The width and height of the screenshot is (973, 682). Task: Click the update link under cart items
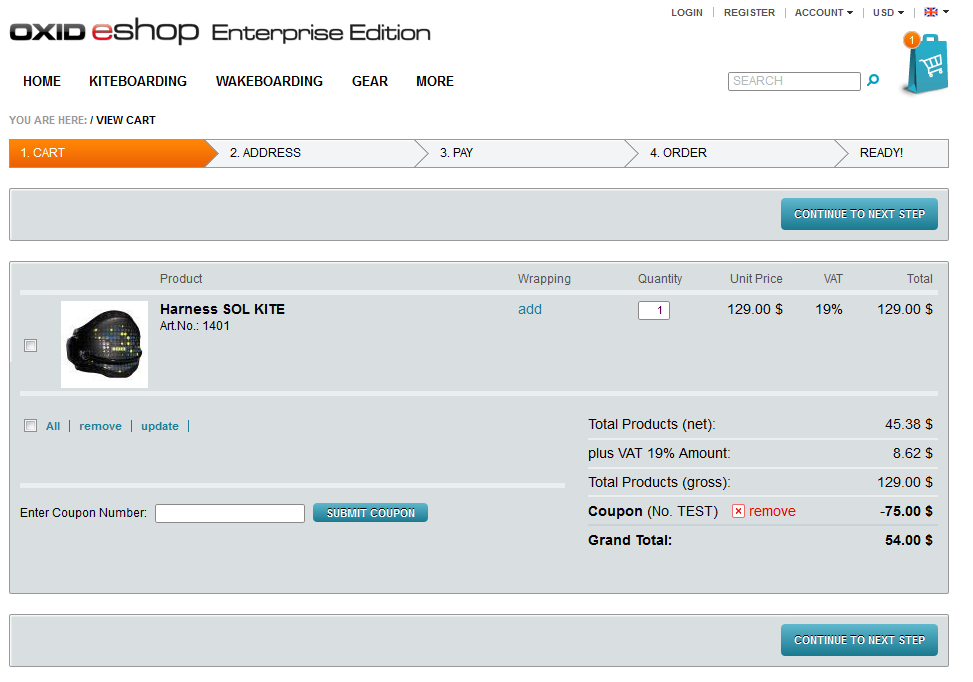tap(160, 426)
